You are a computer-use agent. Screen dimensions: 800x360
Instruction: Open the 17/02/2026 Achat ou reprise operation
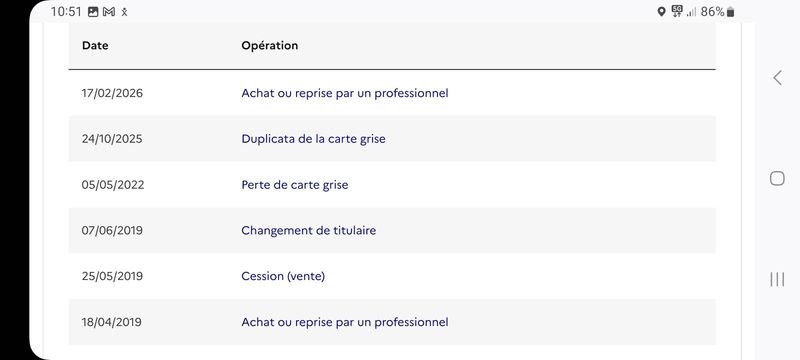[x=345, y=93]
